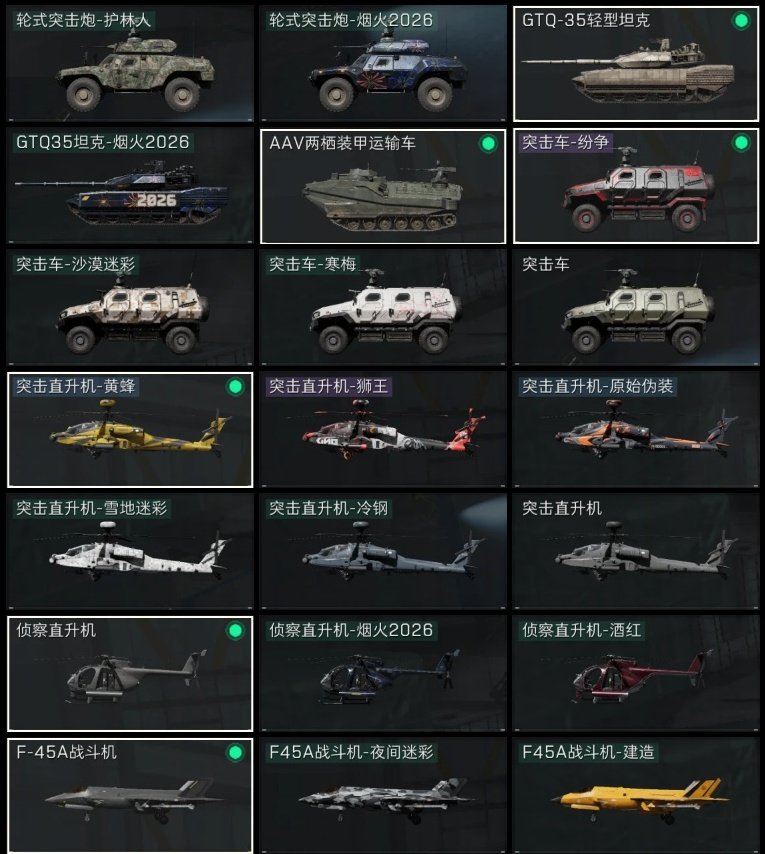Click the green dot on 突击直升机-黄蜂
Image resolution: width=765 pixels, height=854 pixels.
tap(235, 387)
